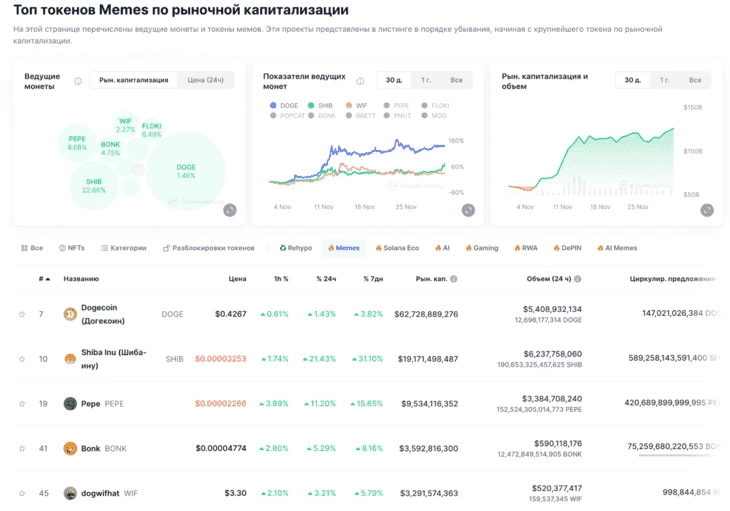Screen dimensions: 730x511
Task: Enable BRETT series in chart legend
Action: (x=361, y=115)
